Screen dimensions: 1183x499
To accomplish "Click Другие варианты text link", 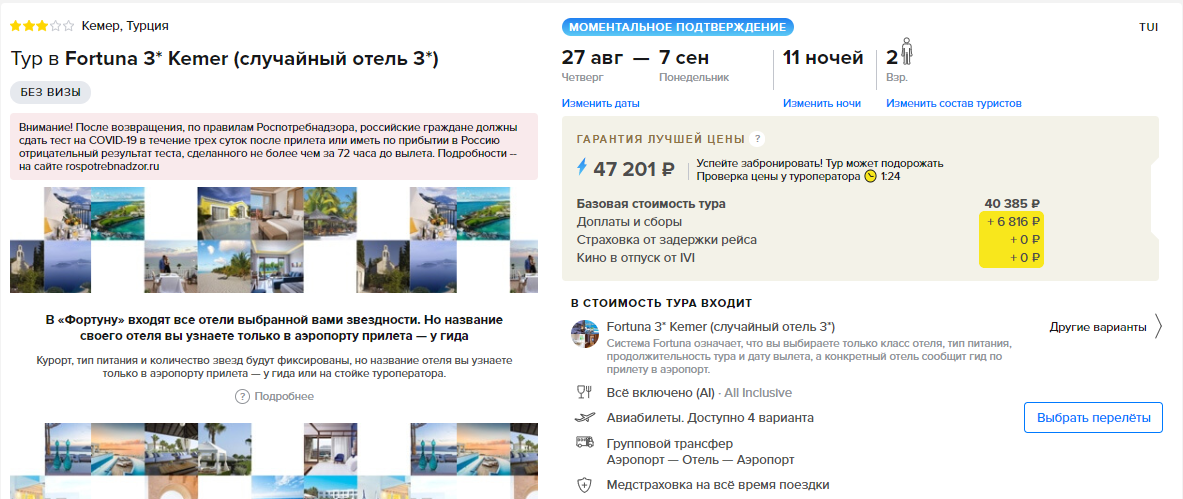I will coord(1098,328).
